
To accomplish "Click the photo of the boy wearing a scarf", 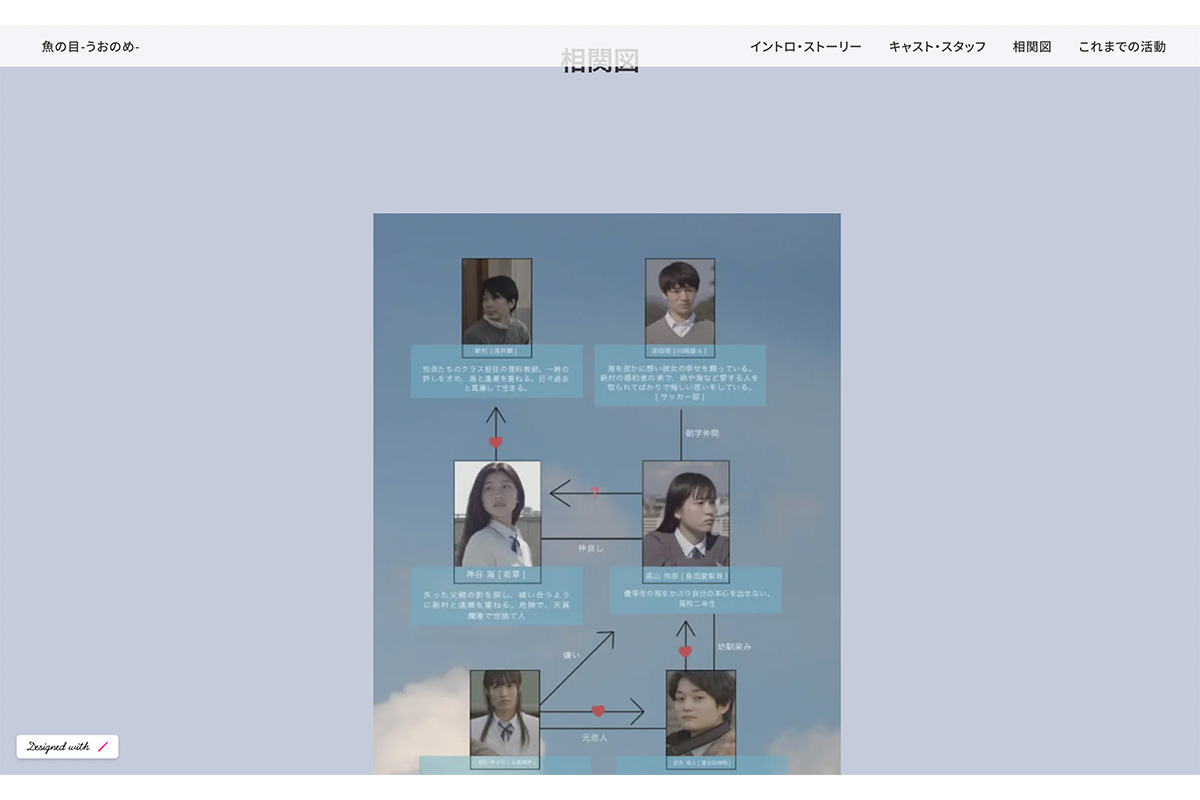I will click(x=701, y=713).
